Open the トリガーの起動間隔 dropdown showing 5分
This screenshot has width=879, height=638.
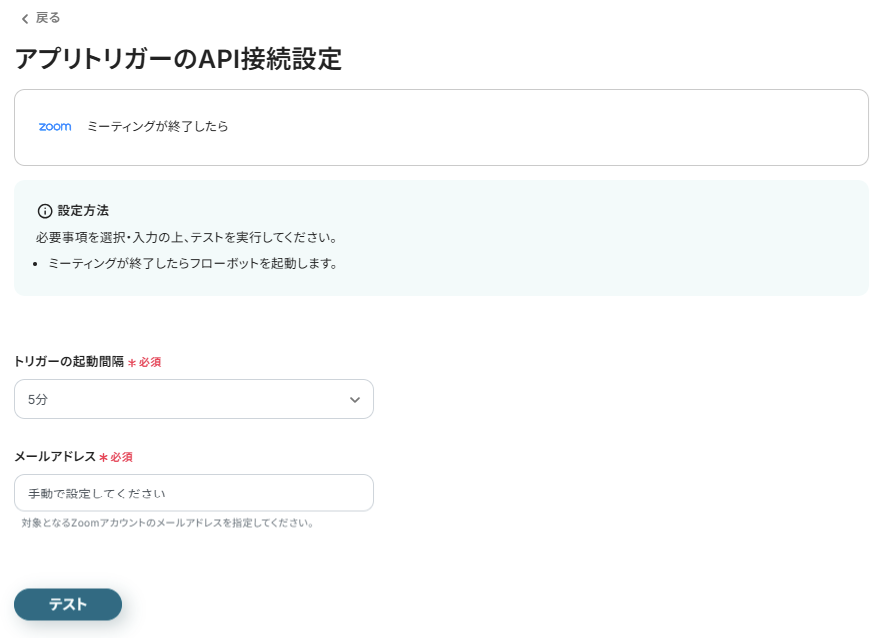point(193,399)
